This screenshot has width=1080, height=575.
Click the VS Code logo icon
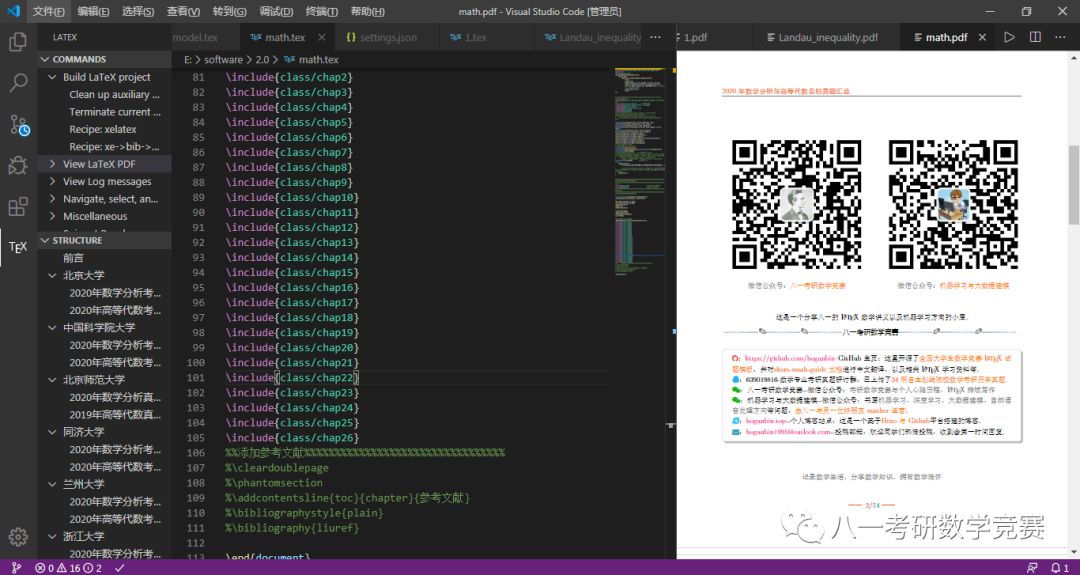coord(13,11)
